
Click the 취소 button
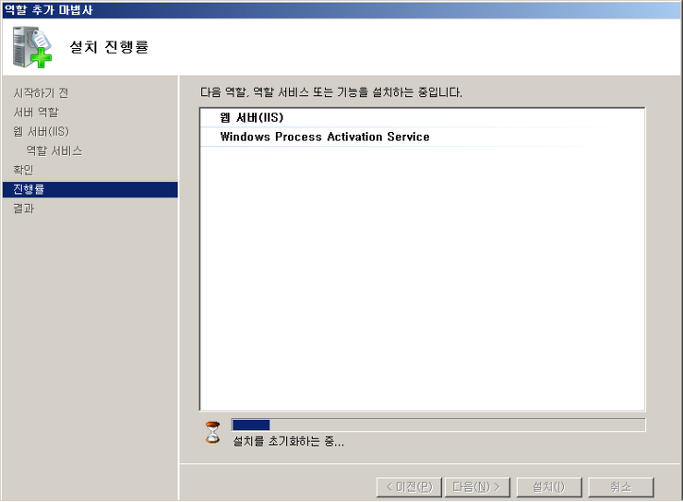coord(621,487)
